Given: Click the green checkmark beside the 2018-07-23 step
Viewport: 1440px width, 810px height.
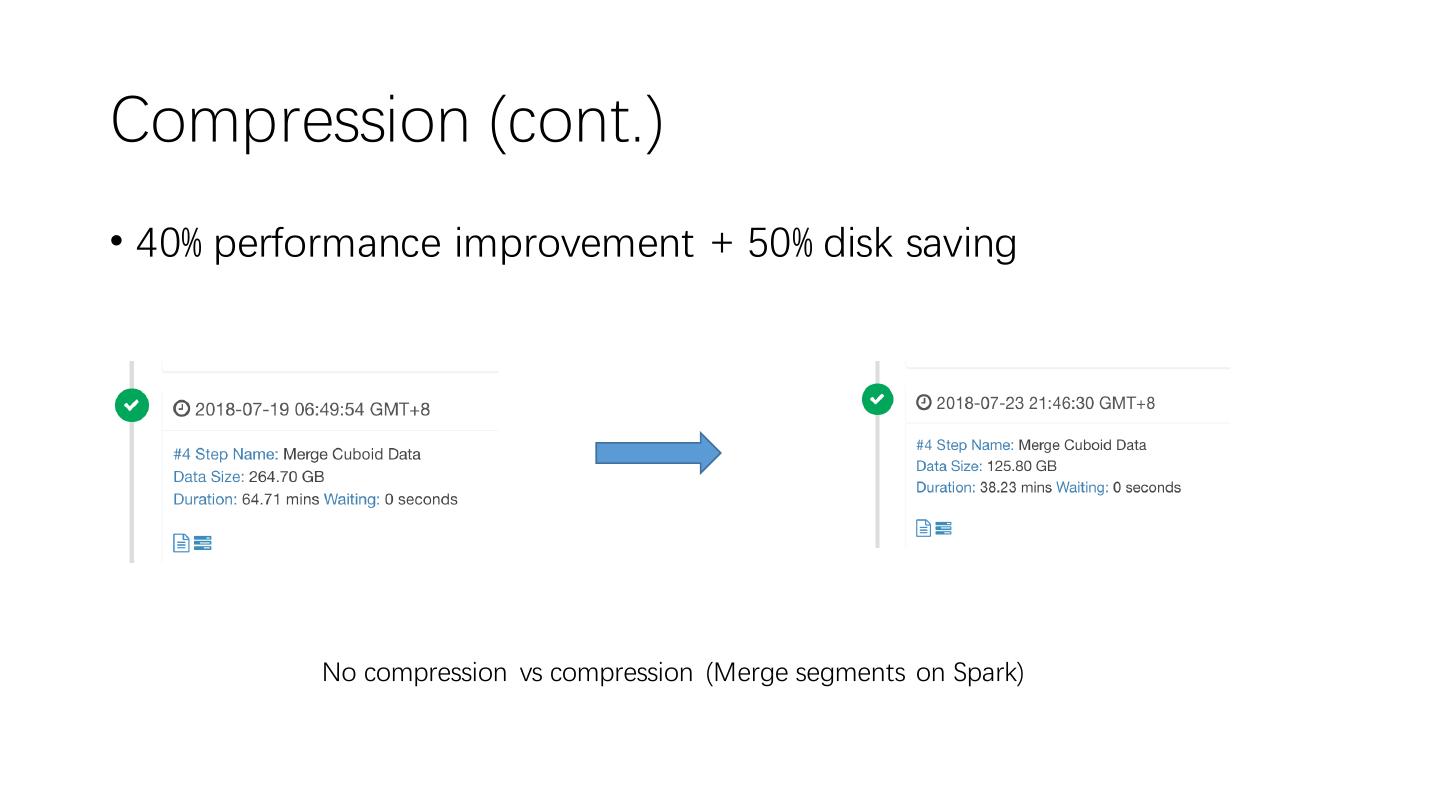Looking at the screenshot, I should click(x=877, y=399).
